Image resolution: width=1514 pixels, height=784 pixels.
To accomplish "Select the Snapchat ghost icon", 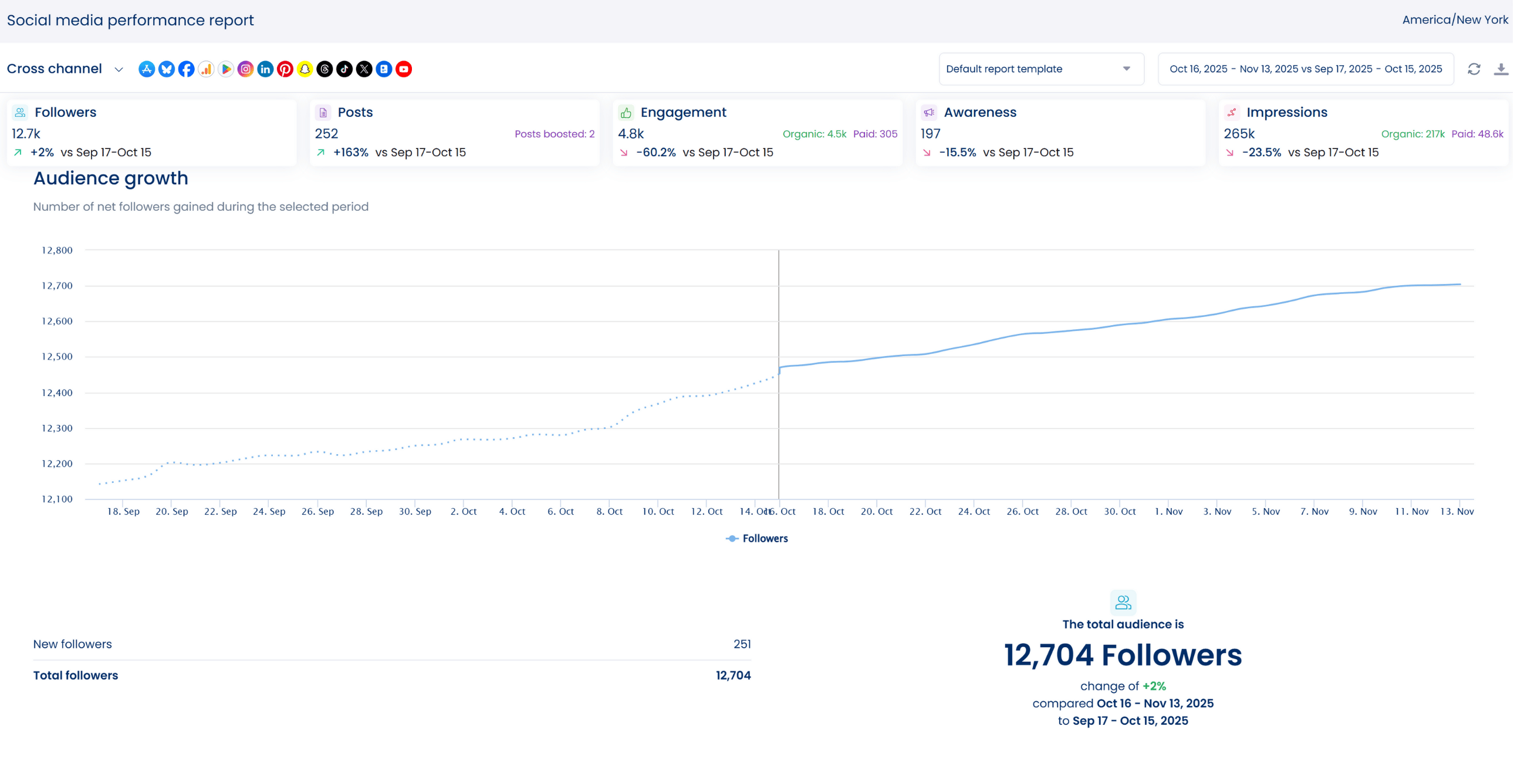I will (305, 69).
